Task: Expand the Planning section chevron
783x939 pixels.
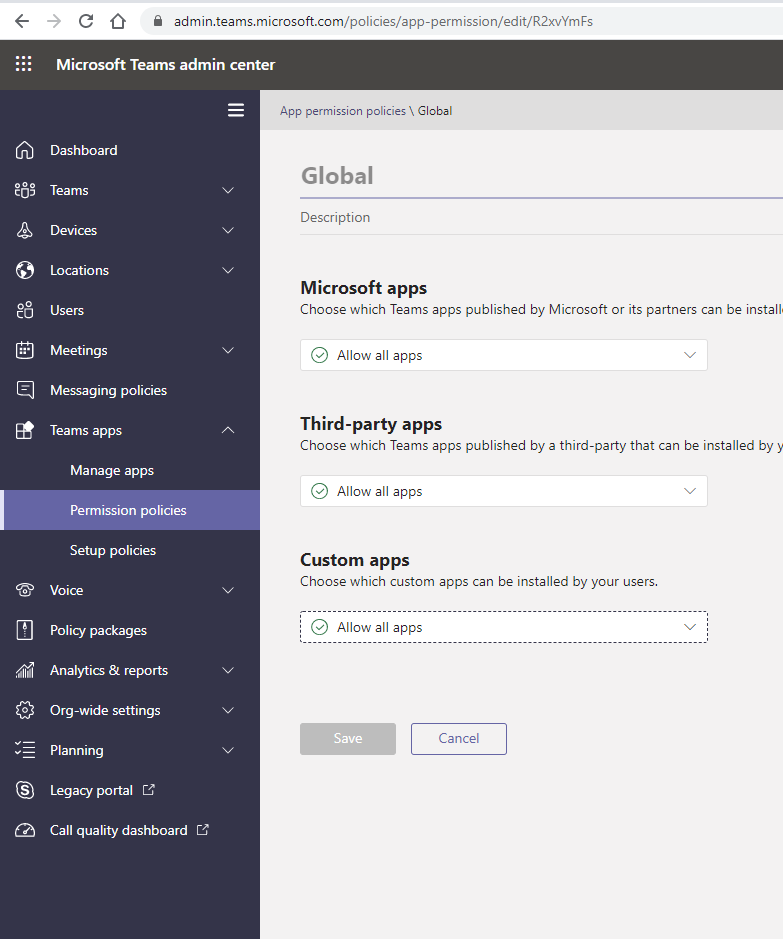Action: 228,750
